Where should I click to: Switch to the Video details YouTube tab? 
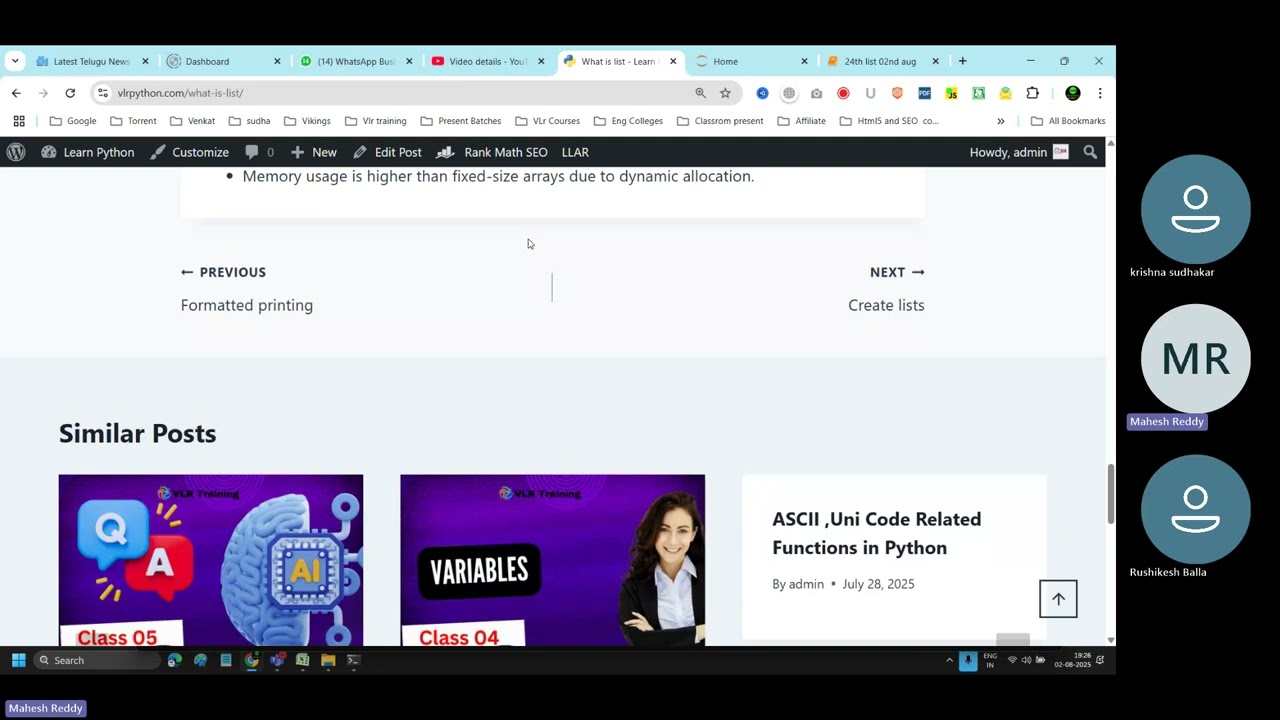click(x=487, y=61)
